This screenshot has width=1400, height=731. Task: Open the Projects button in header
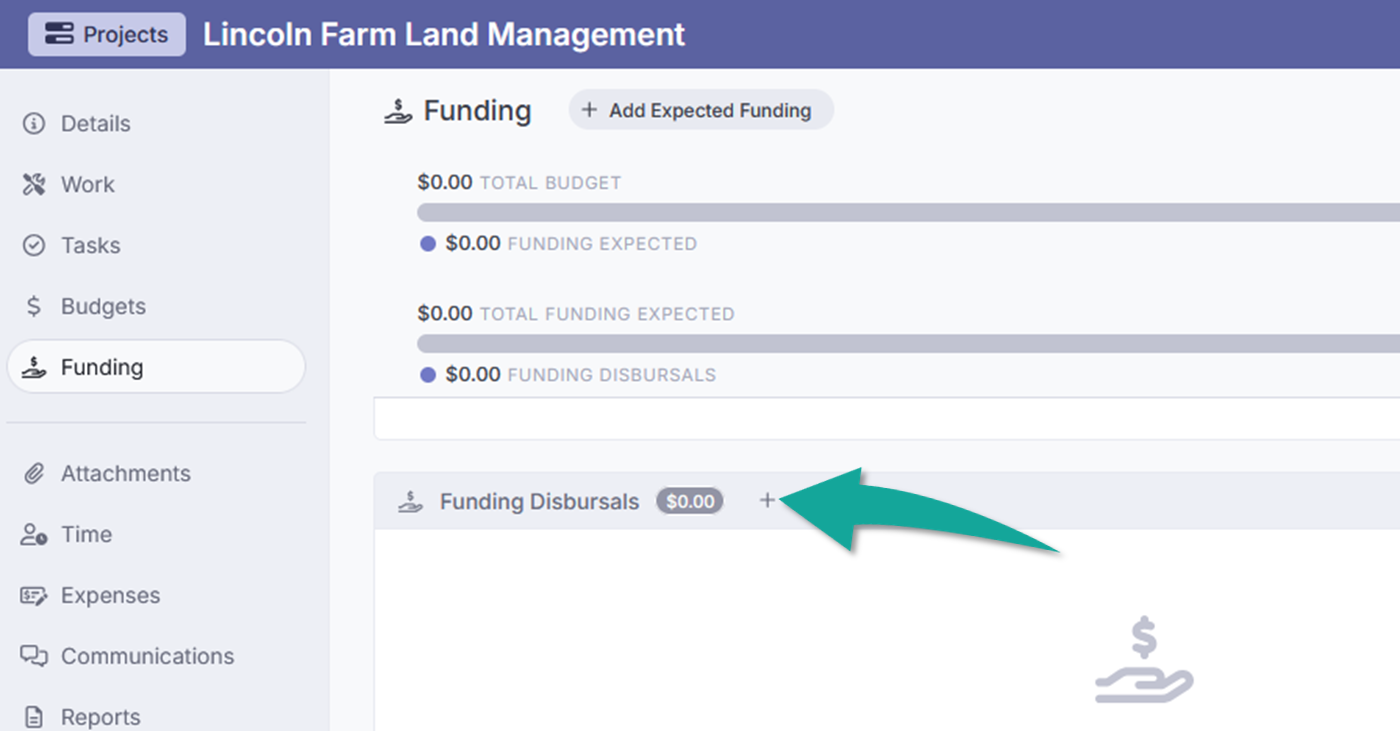[107, 34]
